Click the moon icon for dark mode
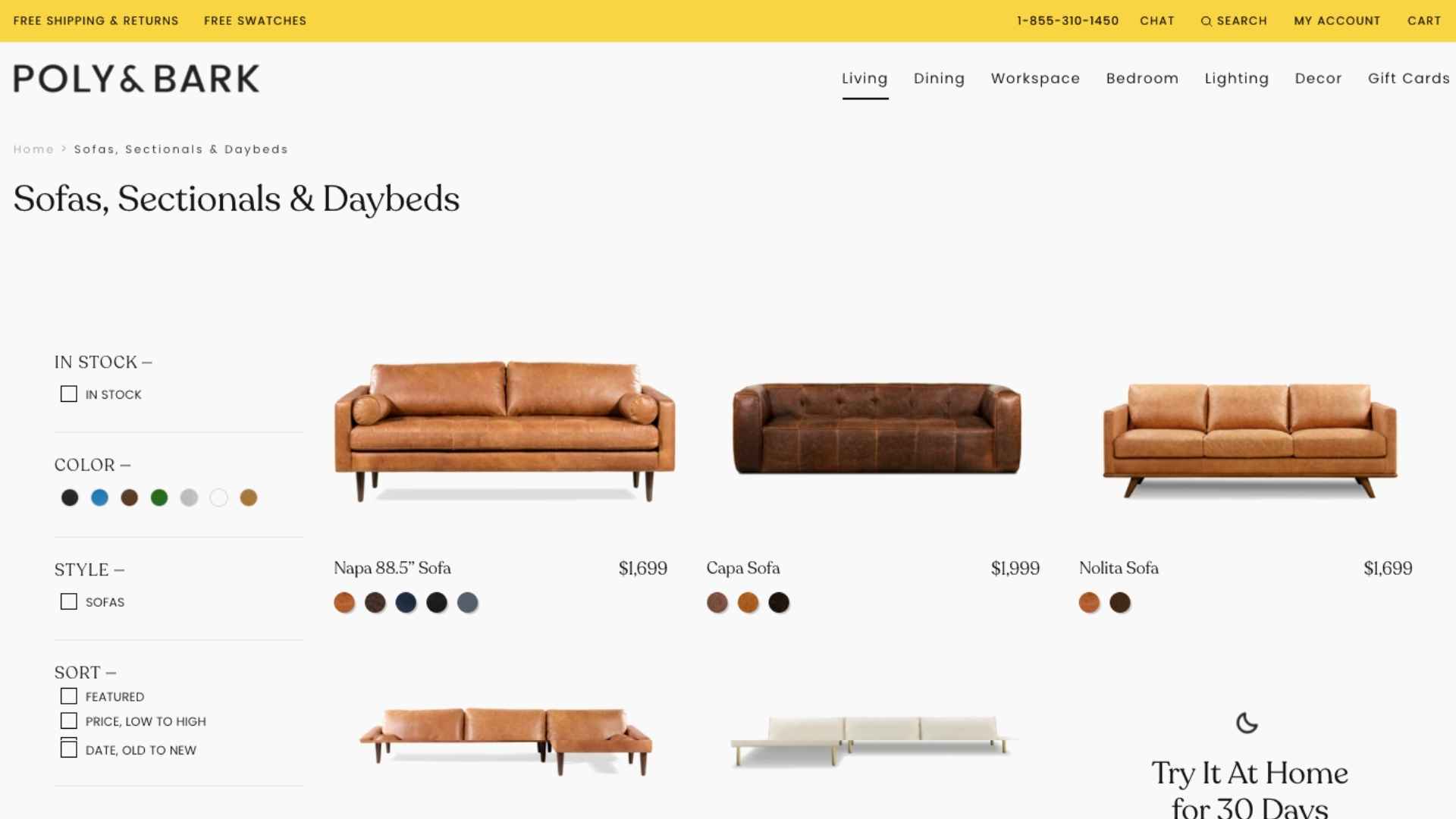The image size is (1456, 819). point(1247,723)
